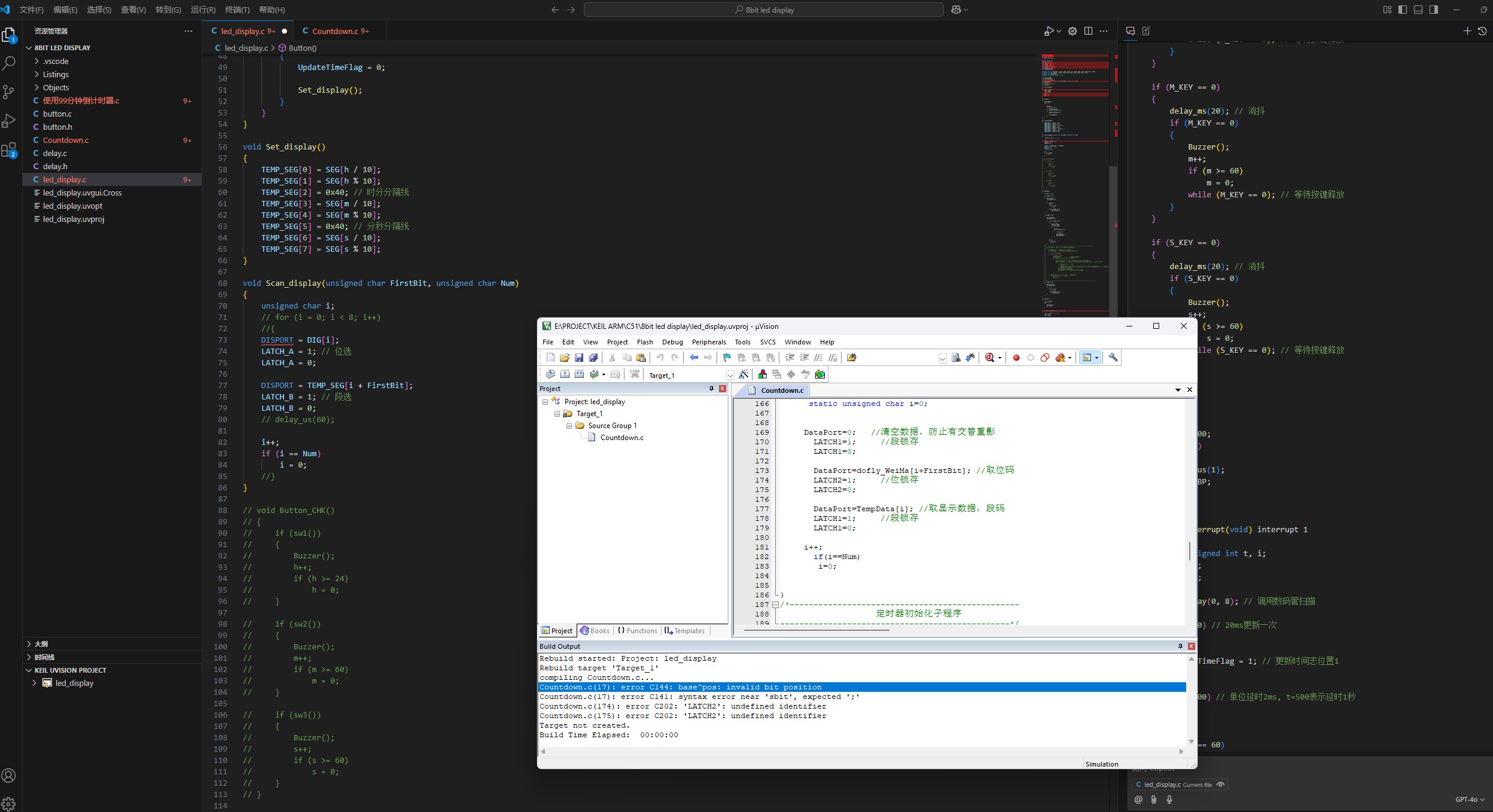Click the Open file icon in µVision toolbar
This screenshot has height=812, width=1493.
point(565,358)
